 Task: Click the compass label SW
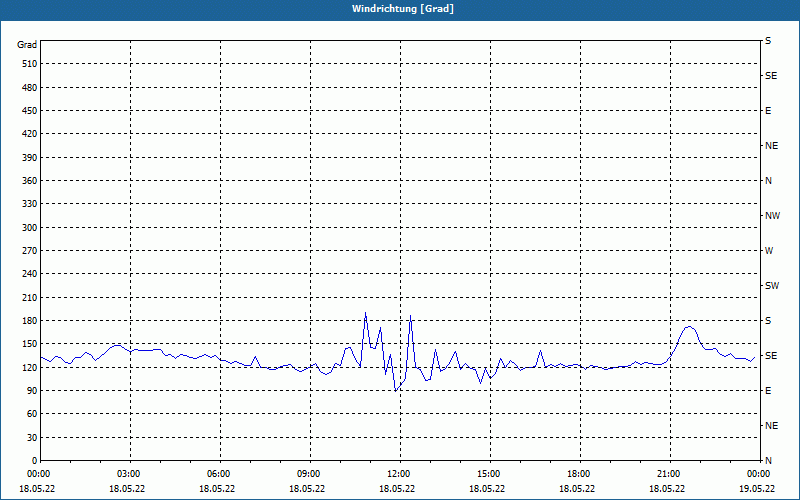pyautogui.click(x=772, y=286)
